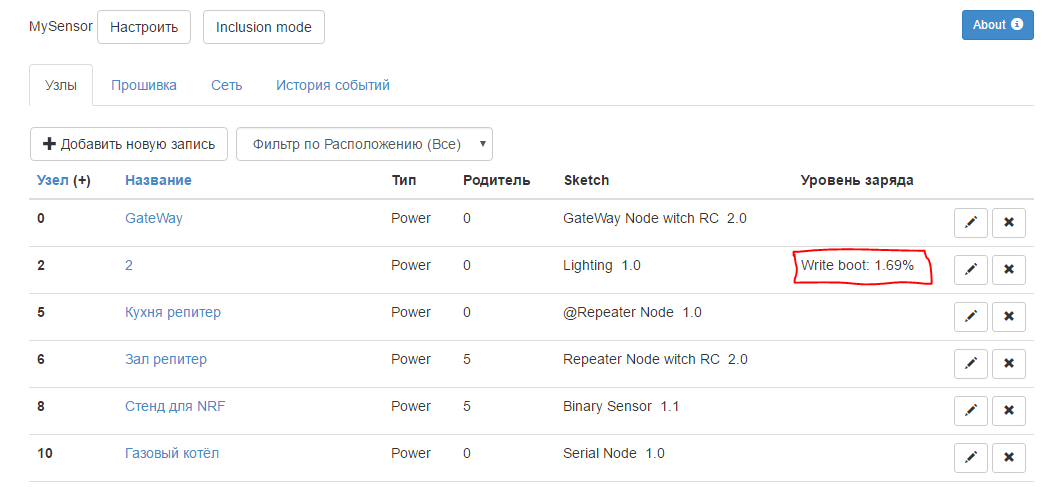Edit the Стенд для NRF node
The image size is (1048, 487).
point(970,410)
